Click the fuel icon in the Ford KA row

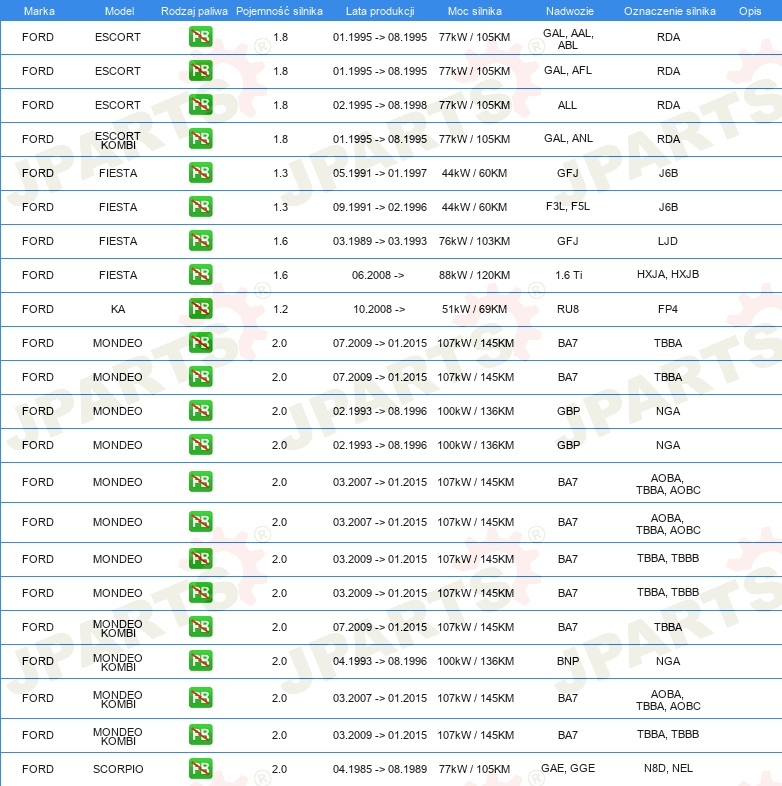tap(201, 309)
